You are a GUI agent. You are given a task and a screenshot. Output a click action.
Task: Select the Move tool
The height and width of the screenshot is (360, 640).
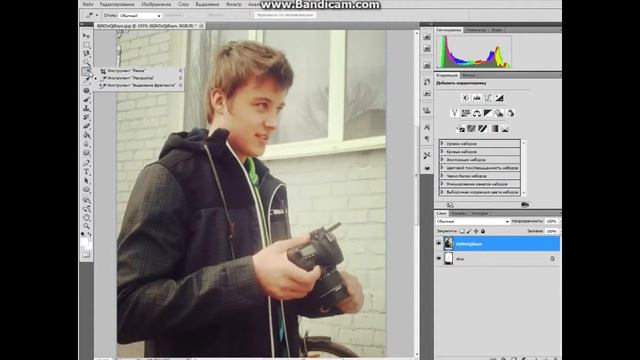(86, 36)
